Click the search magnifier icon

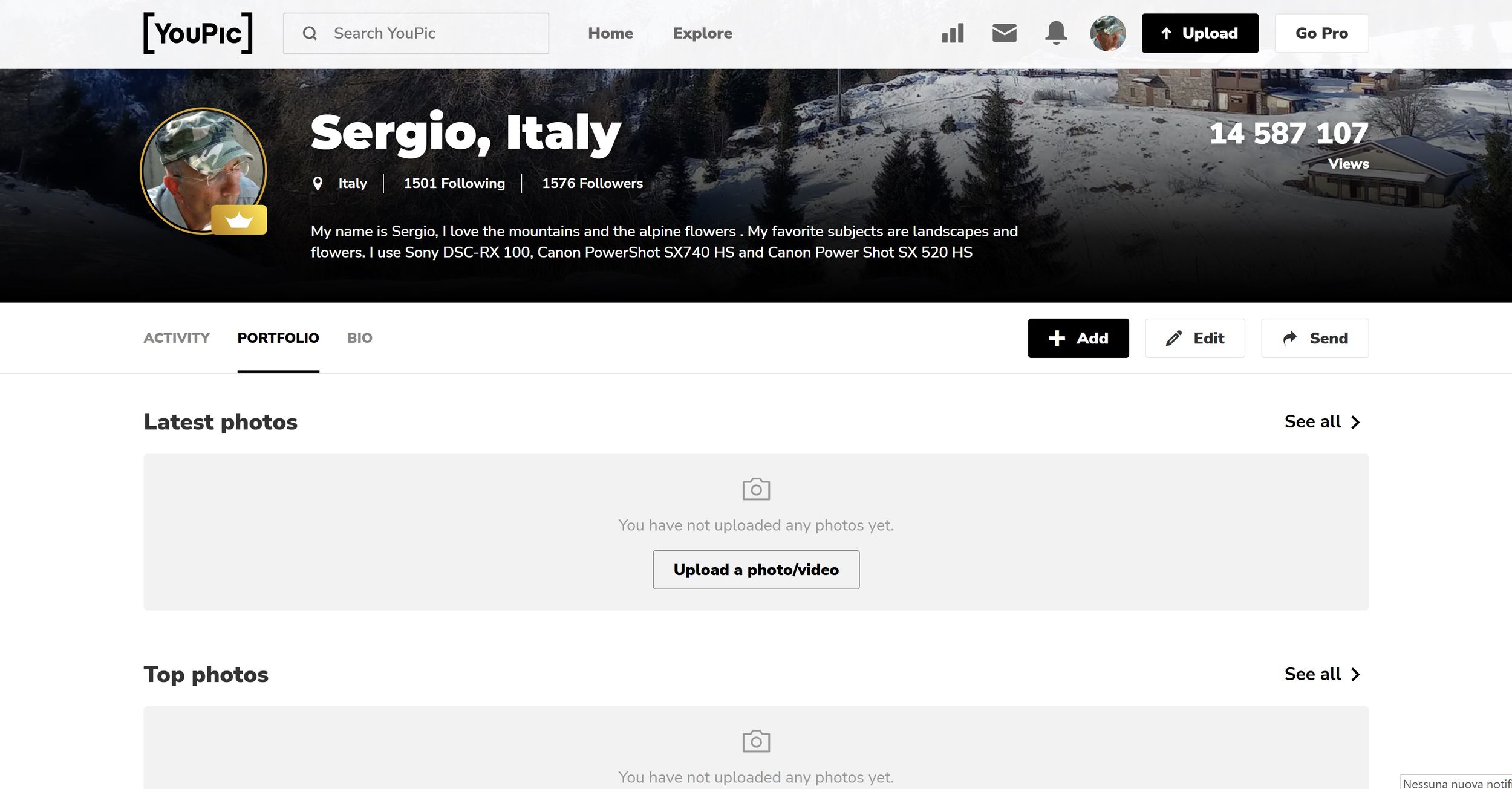tap(310, 33)
